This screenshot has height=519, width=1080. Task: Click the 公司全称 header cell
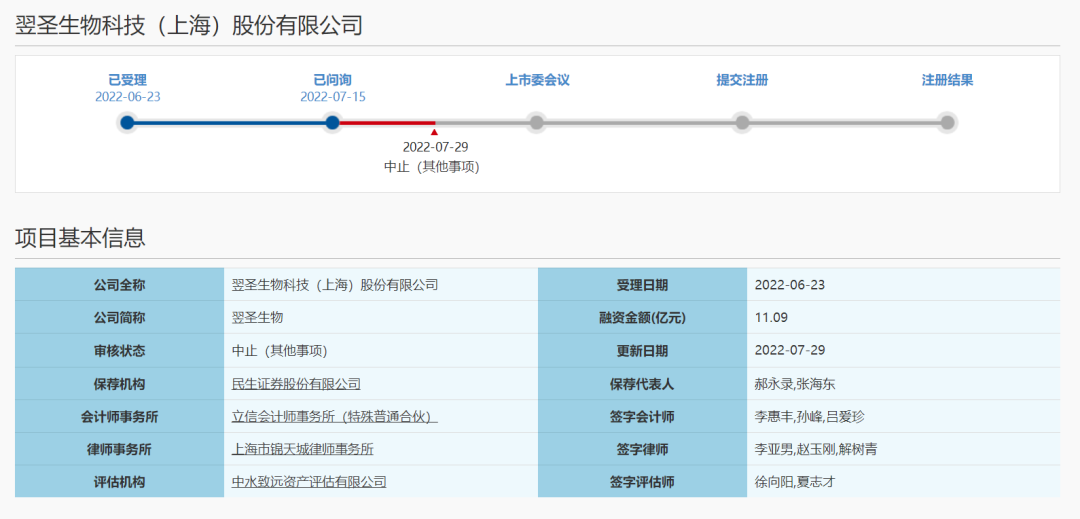(x=120, y=284)
